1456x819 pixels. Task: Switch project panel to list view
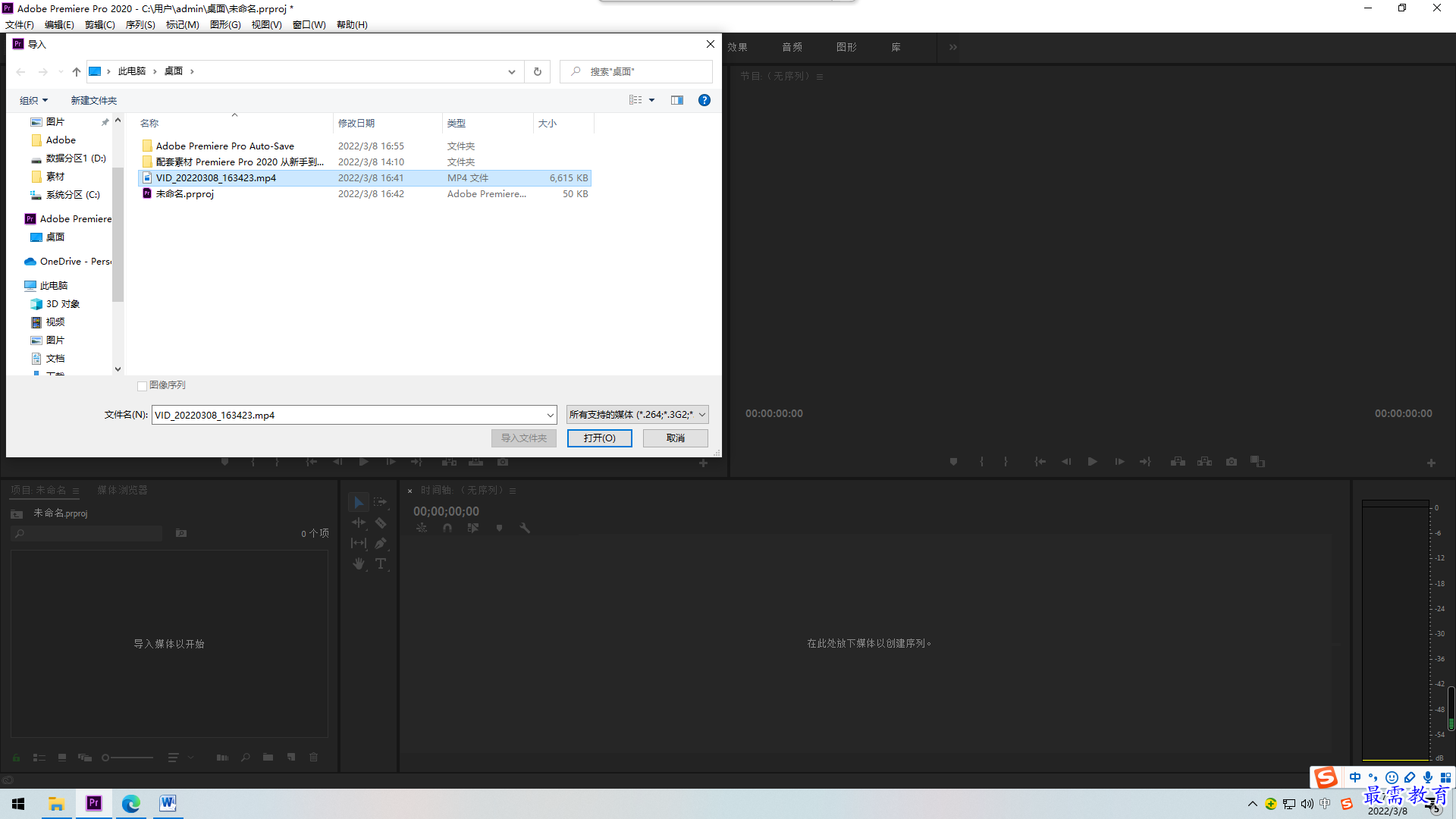point(39,758)
